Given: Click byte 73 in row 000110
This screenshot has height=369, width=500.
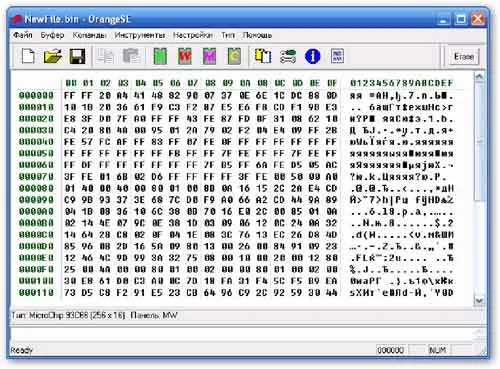Looking at the screenshot, I should [x=70, y=293].
